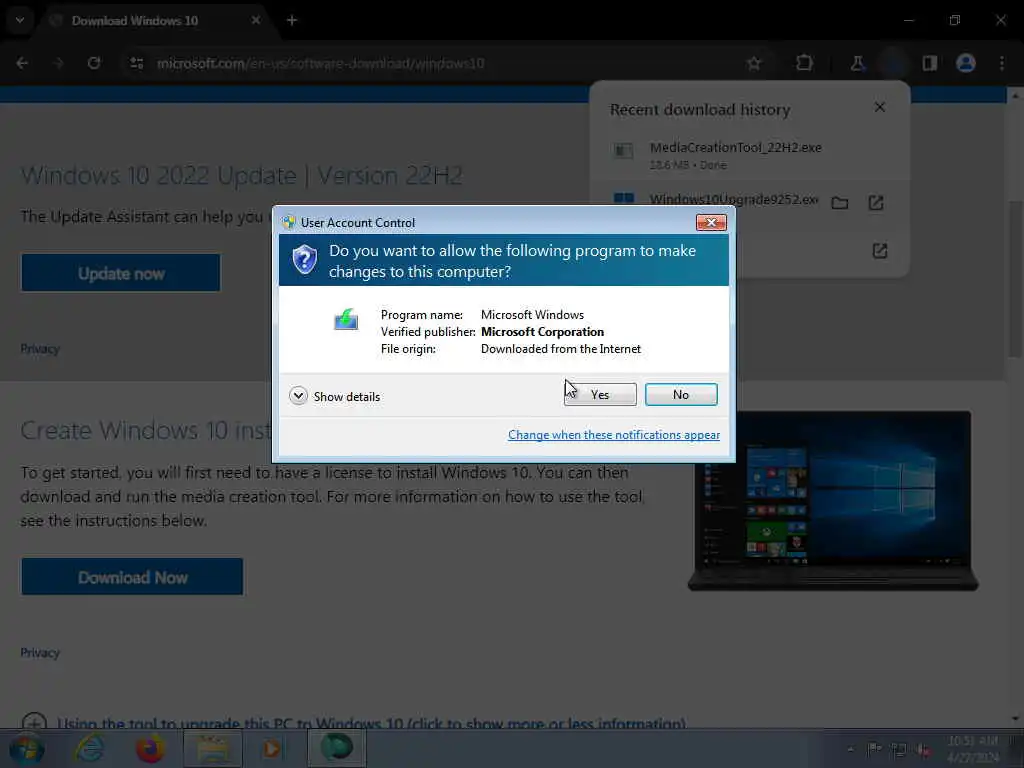Click site information icon in address bar
1024x768 pixels.
coord(136,63)
